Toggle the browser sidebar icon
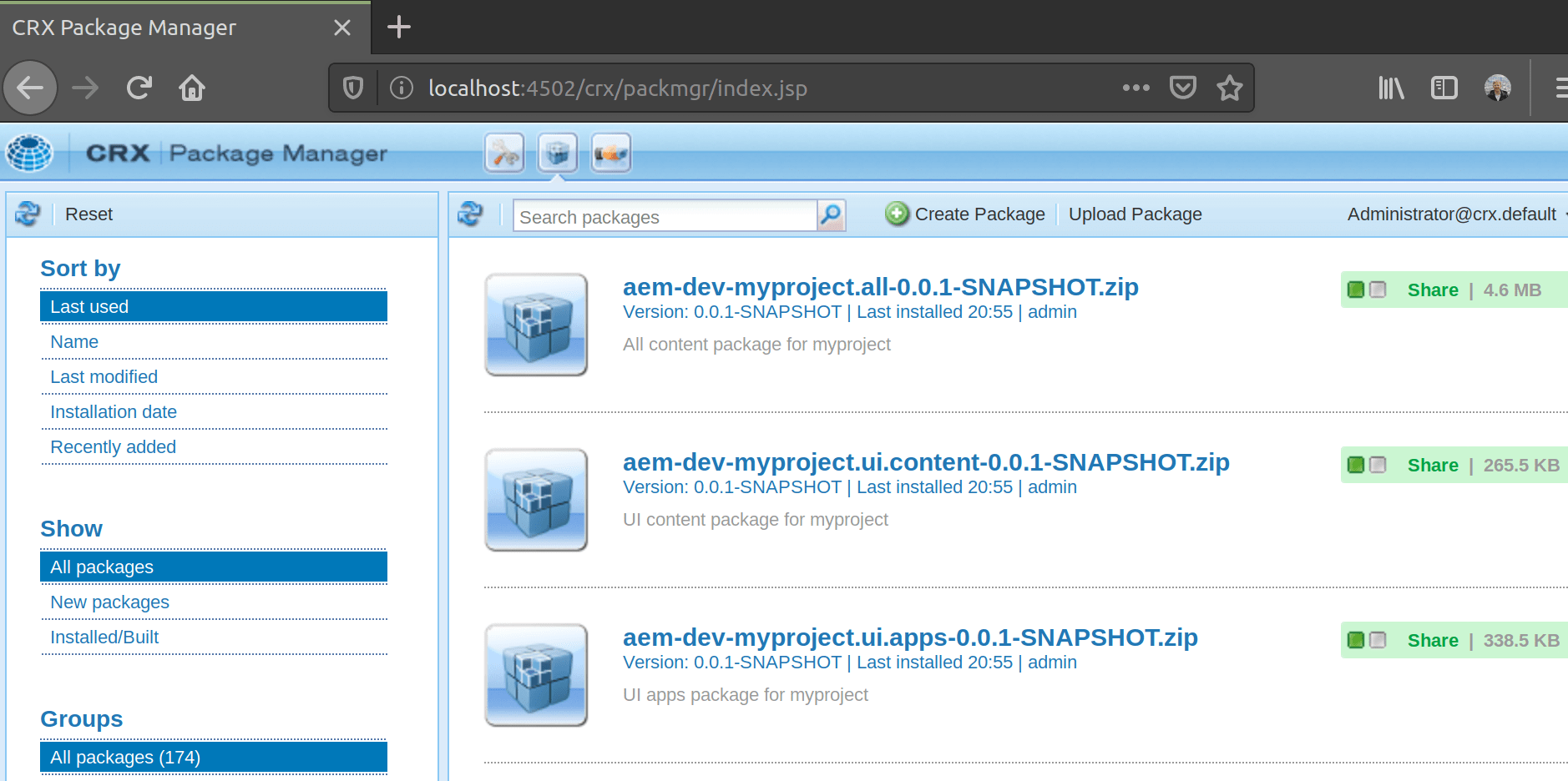The width and height of the screenshot is (1568, 781). (x=1444, y=88)
